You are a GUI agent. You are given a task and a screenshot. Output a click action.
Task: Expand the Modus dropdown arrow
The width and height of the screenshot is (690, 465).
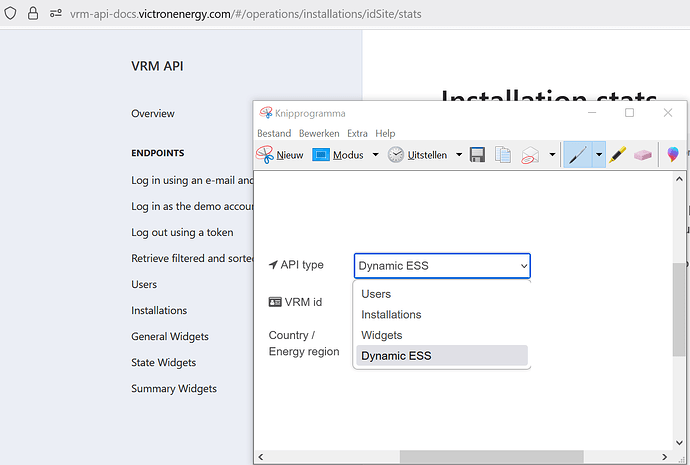click(375, 155)
